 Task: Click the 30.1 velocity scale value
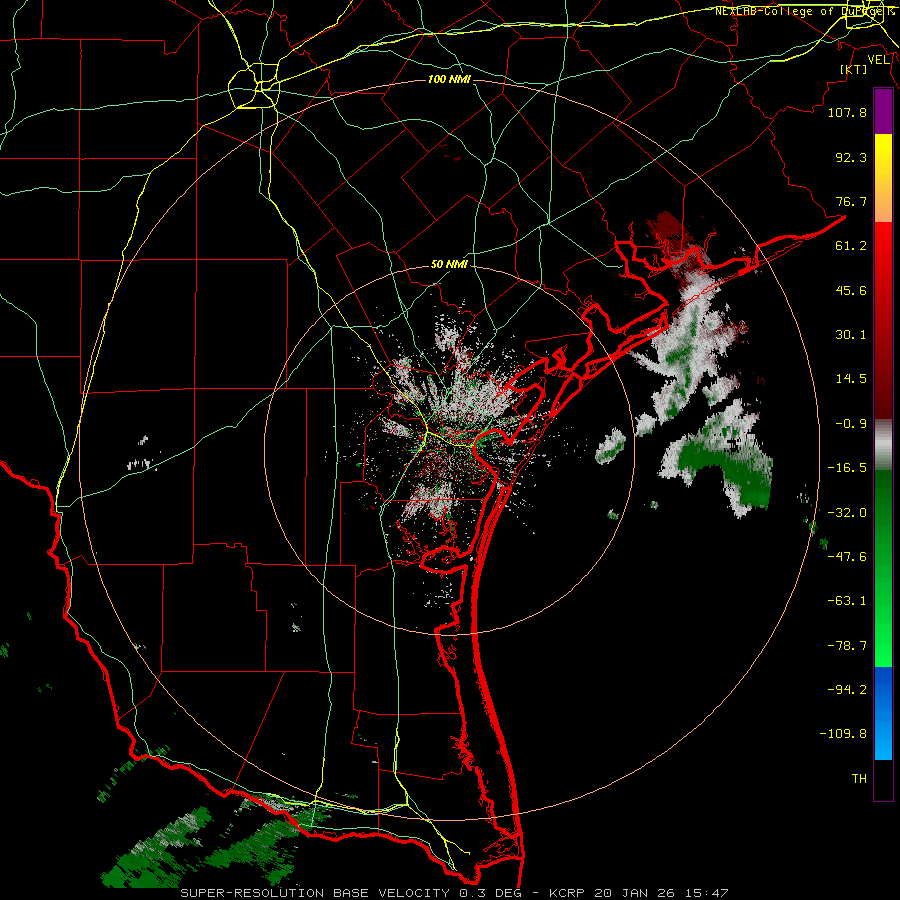[851, 335]
